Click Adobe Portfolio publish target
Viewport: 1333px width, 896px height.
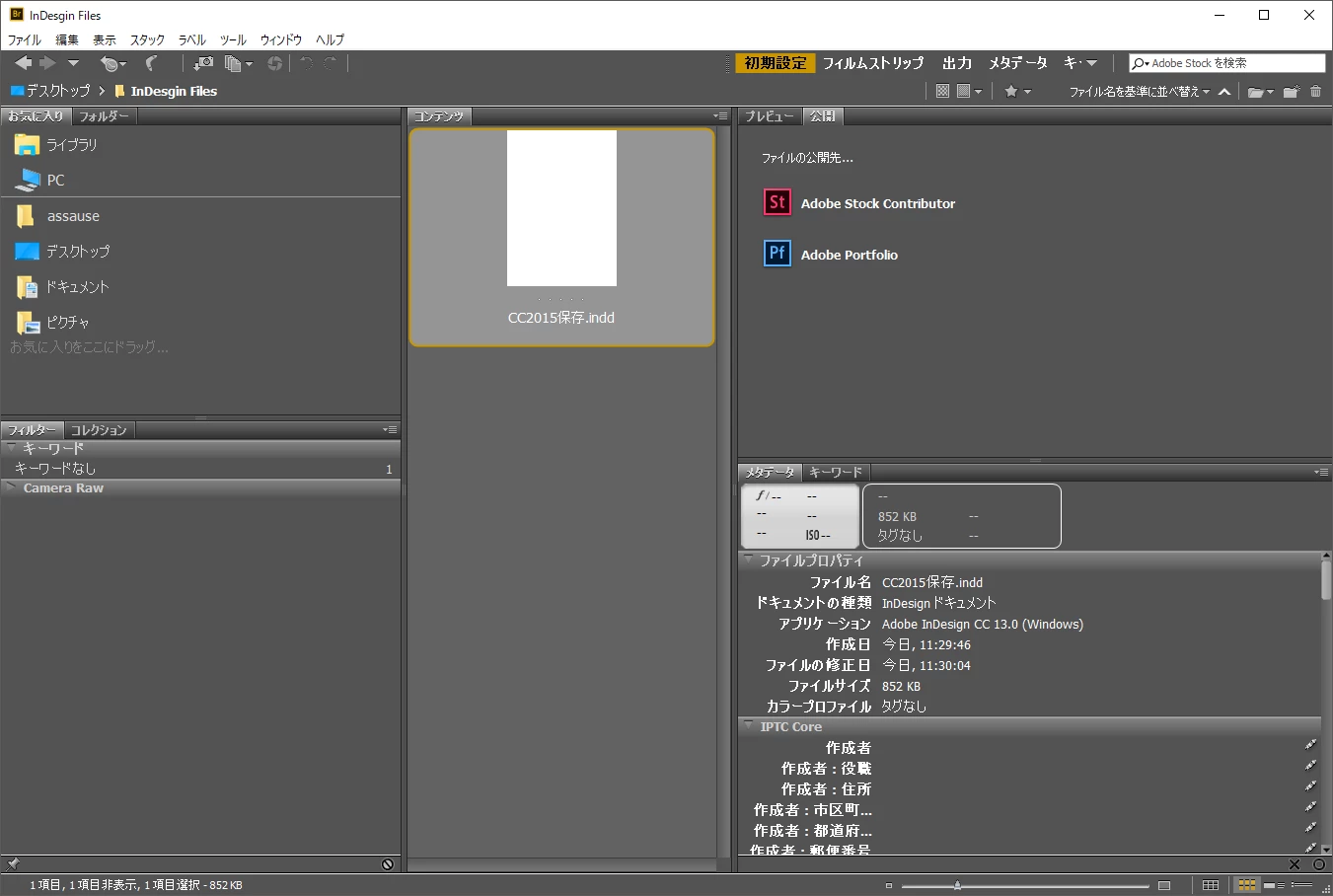point(831,255)
